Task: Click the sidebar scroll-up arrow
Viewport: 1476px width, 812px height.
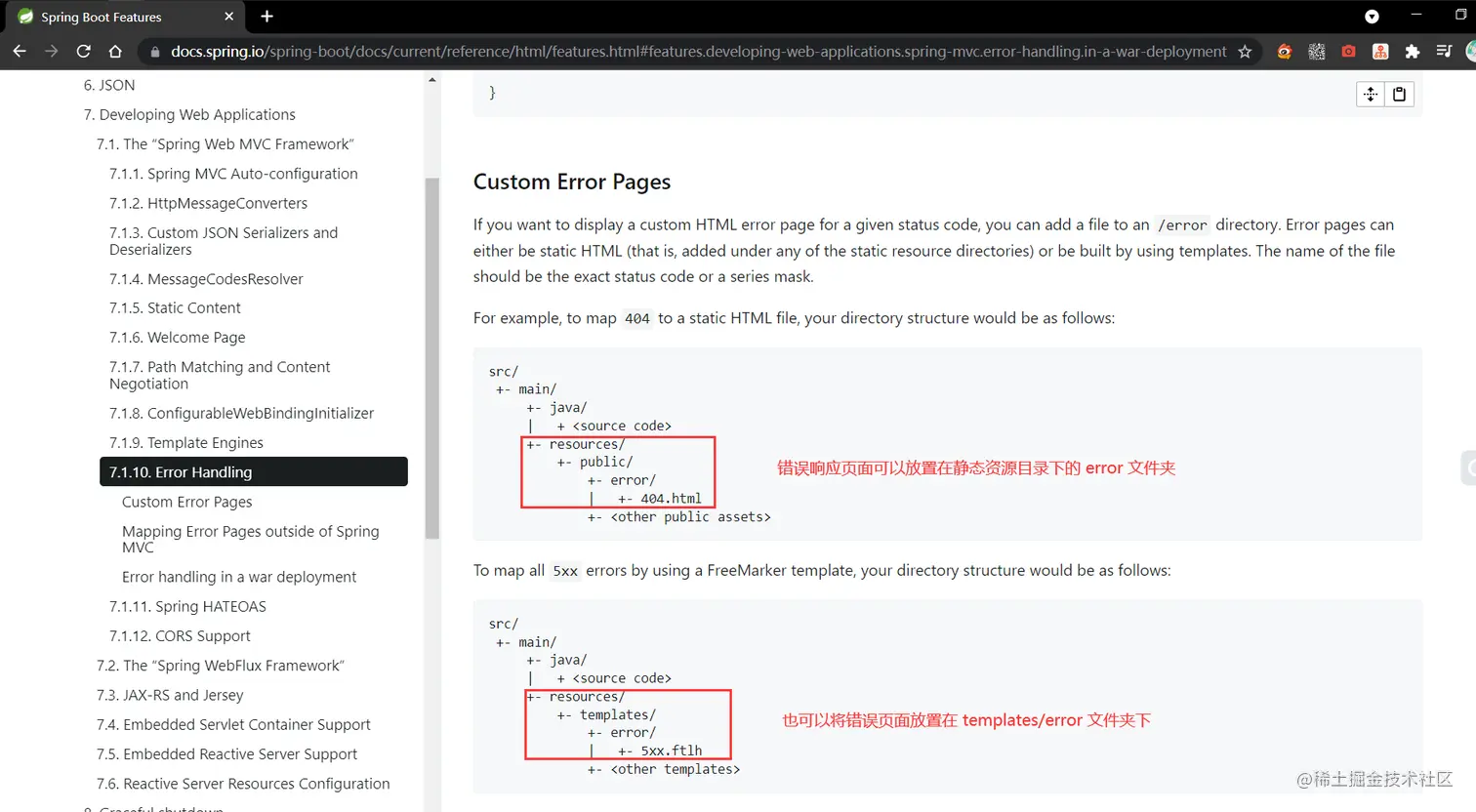Action: (x=432, y=79)
